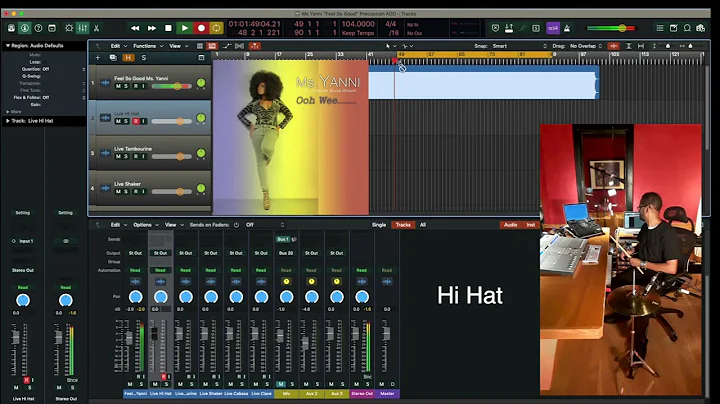Open the List Editors button
This screenshot has width=720, height=404.
click(x=660, y=28)
